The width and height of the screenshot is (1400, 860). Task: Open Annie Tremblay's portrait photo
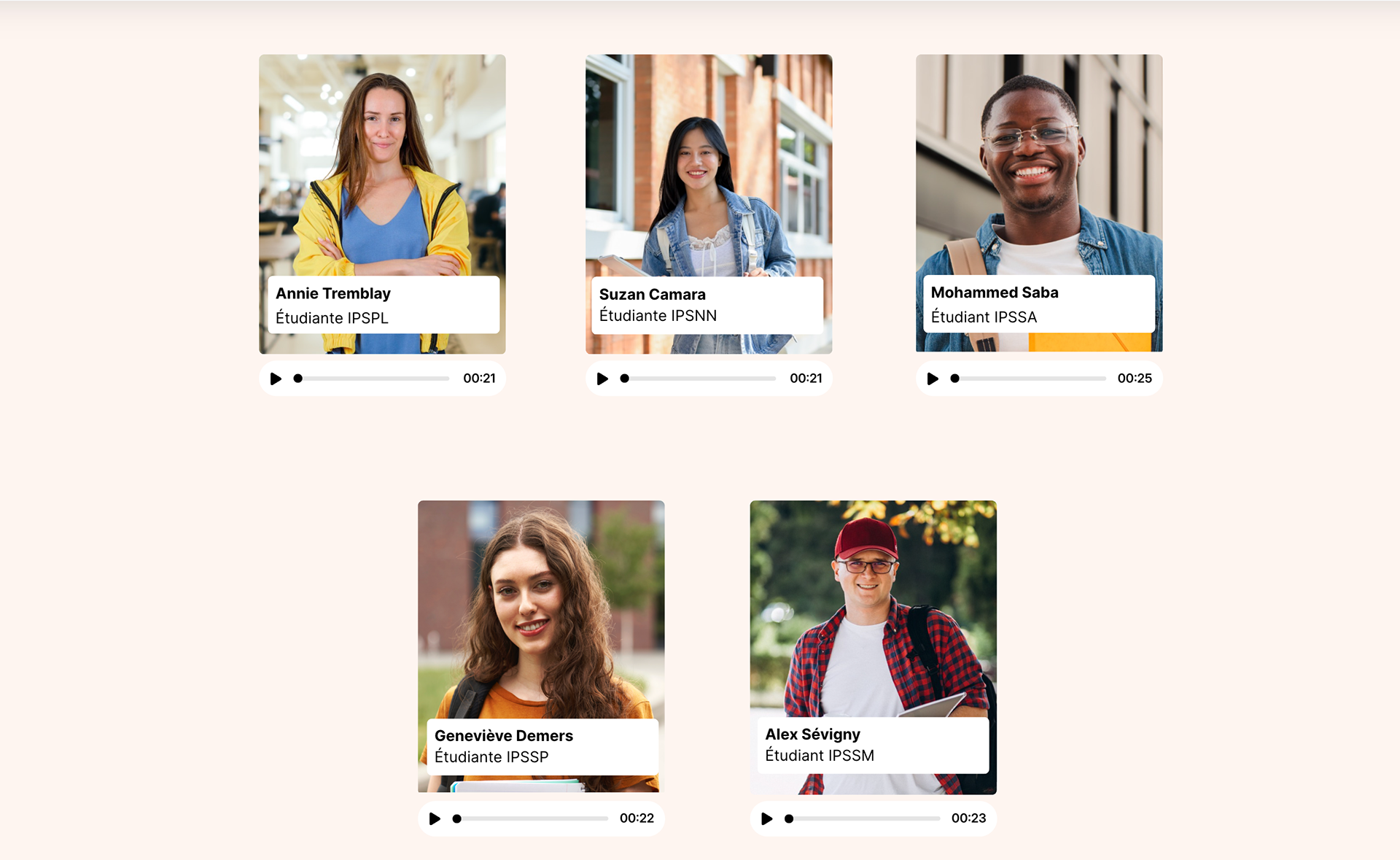(382, 165)
